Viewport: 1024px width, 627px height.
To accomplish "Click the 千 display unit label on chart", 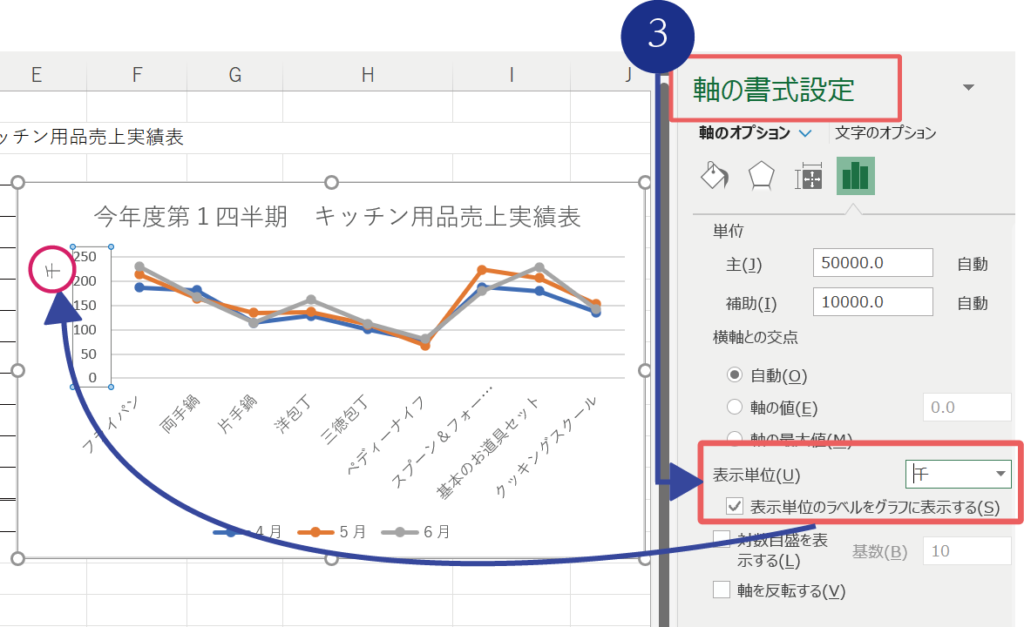I will tap(53, 270).
